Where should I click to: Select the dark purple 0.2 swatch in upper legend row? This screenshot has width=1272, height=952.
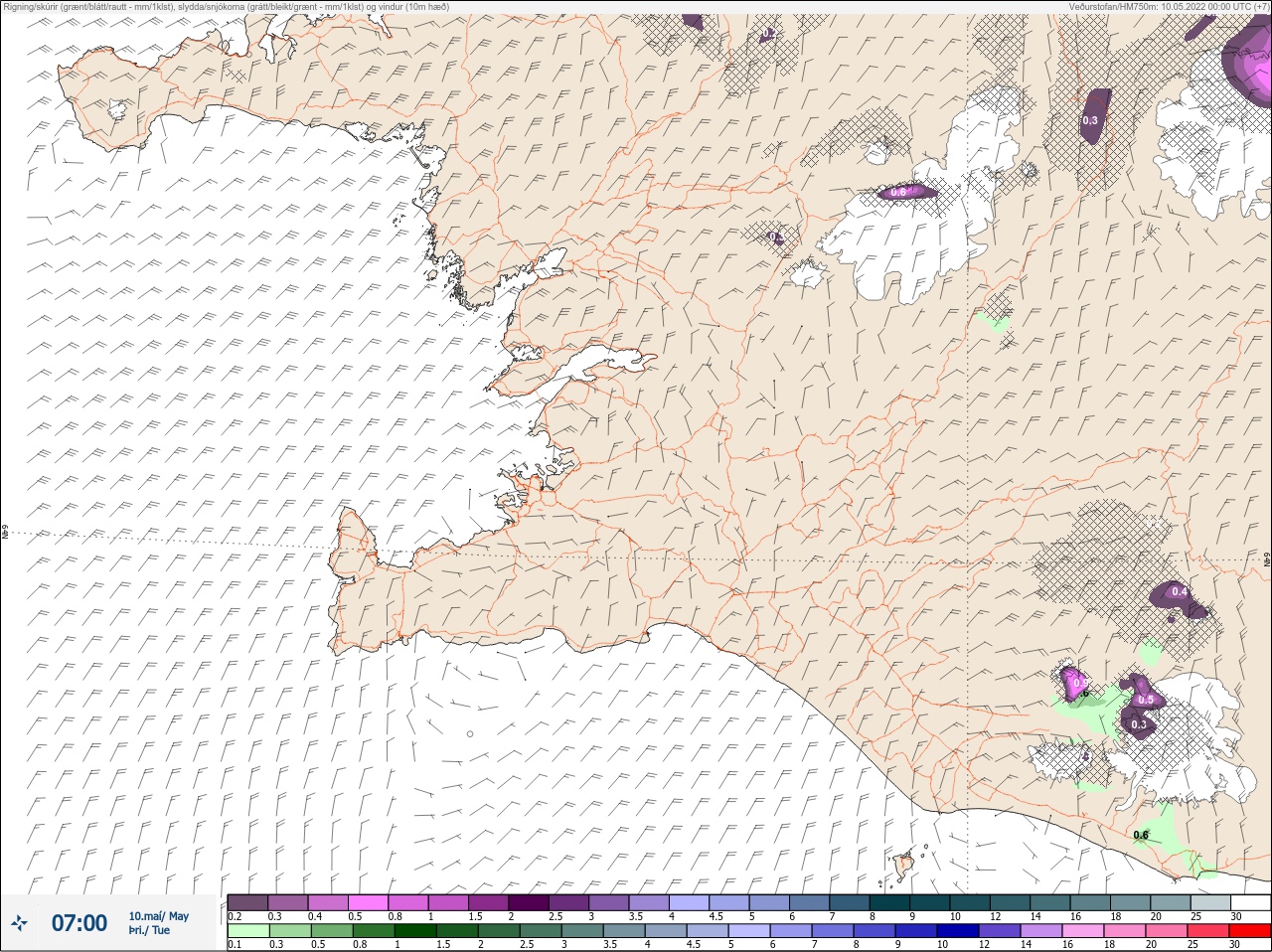click(x=247, y=902)
